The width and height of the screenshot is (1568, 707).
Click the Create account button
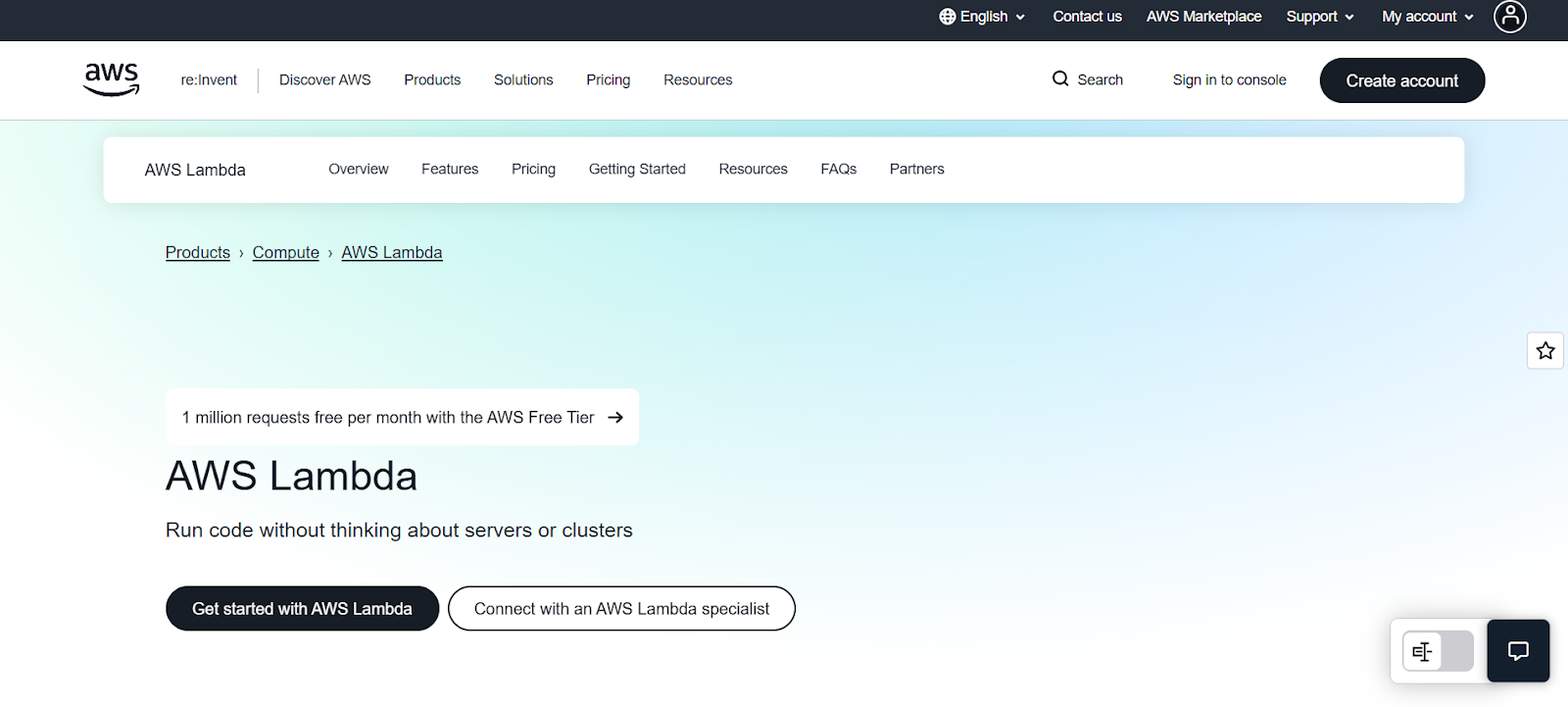1401,80
